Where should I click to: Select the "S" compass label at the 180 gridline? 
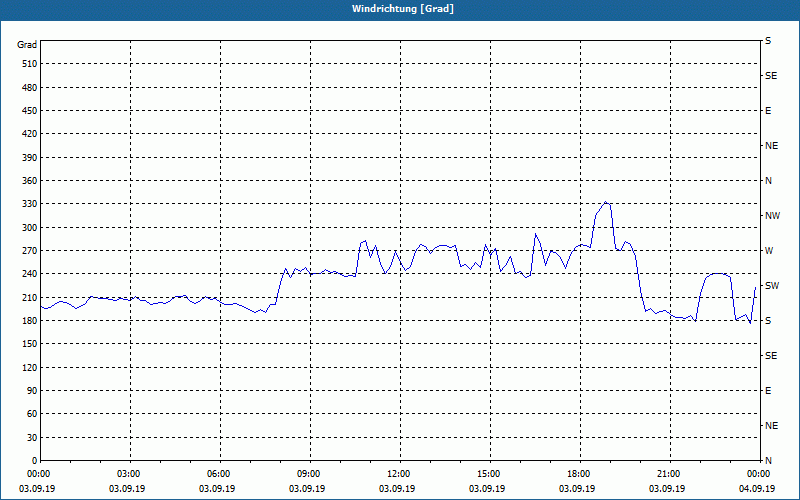(768, 321)
